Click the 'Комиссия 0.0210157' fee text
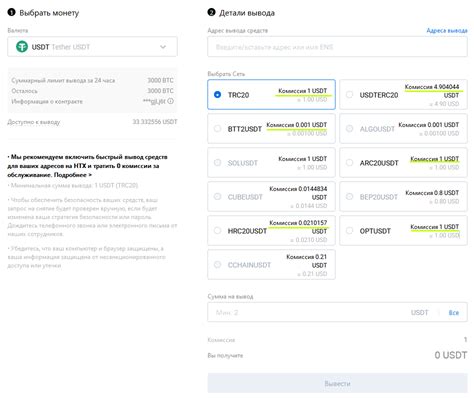Image resolution: width=474 pixels, height=398 pixels. 298,223
